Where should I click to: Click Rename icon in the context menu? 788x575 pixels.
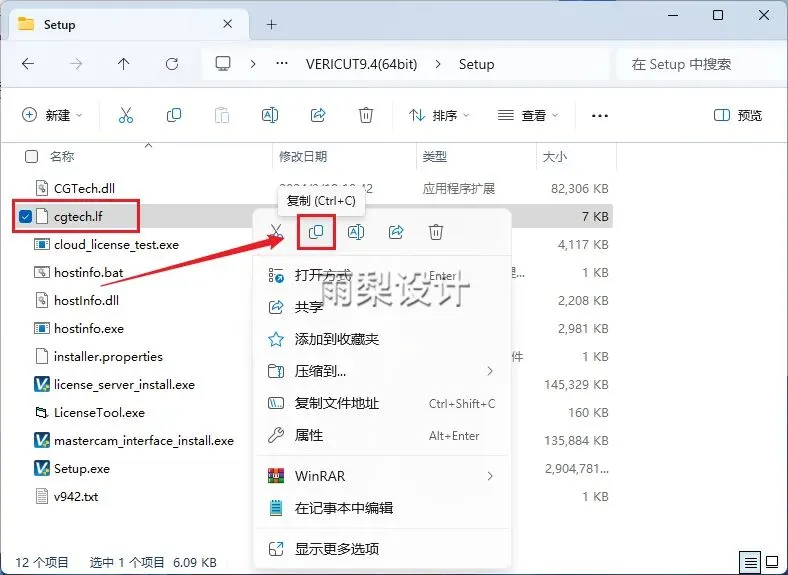point(356,232)
